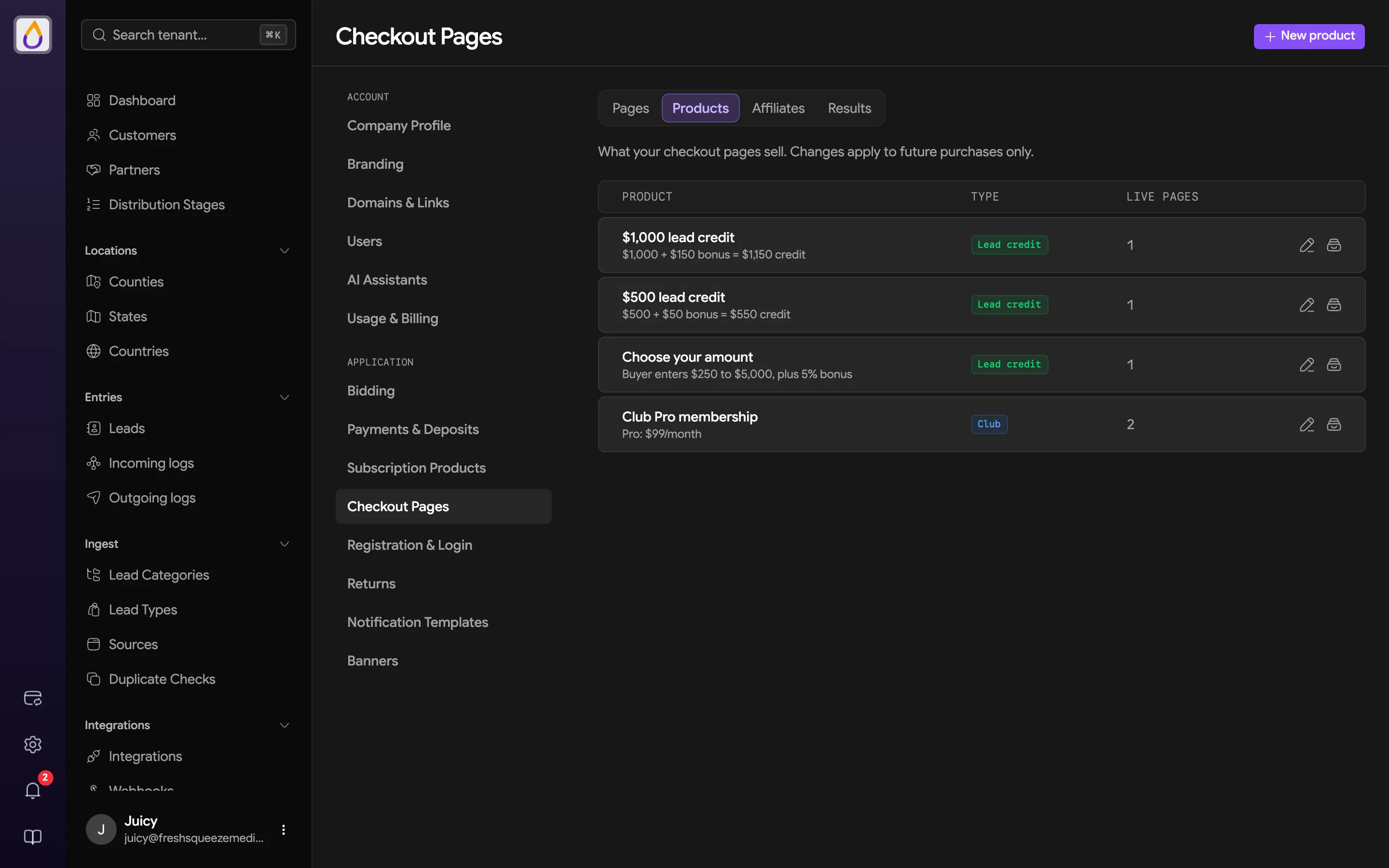Switch to the Affiliates tab
1389x868 pixels.
[778, 108]
